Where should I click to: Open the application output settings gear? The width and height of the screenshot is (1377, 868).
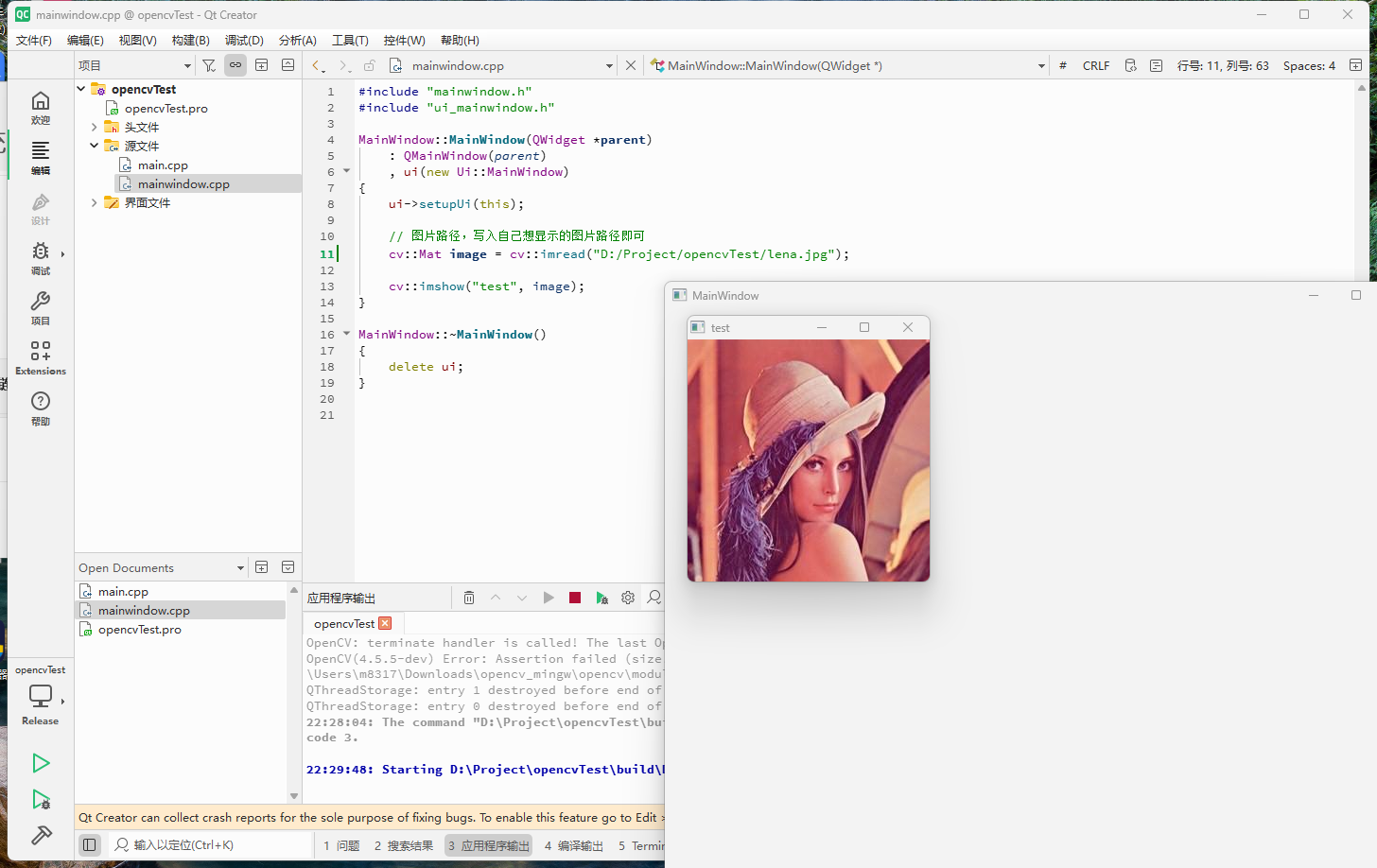(627, 597)
